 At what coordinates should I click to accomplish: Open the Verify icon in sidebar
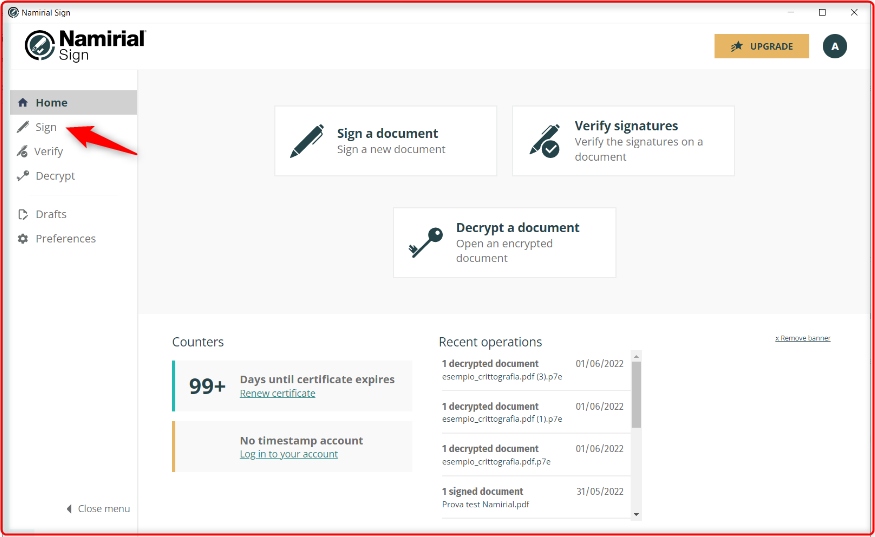click(x=22, y=151)
